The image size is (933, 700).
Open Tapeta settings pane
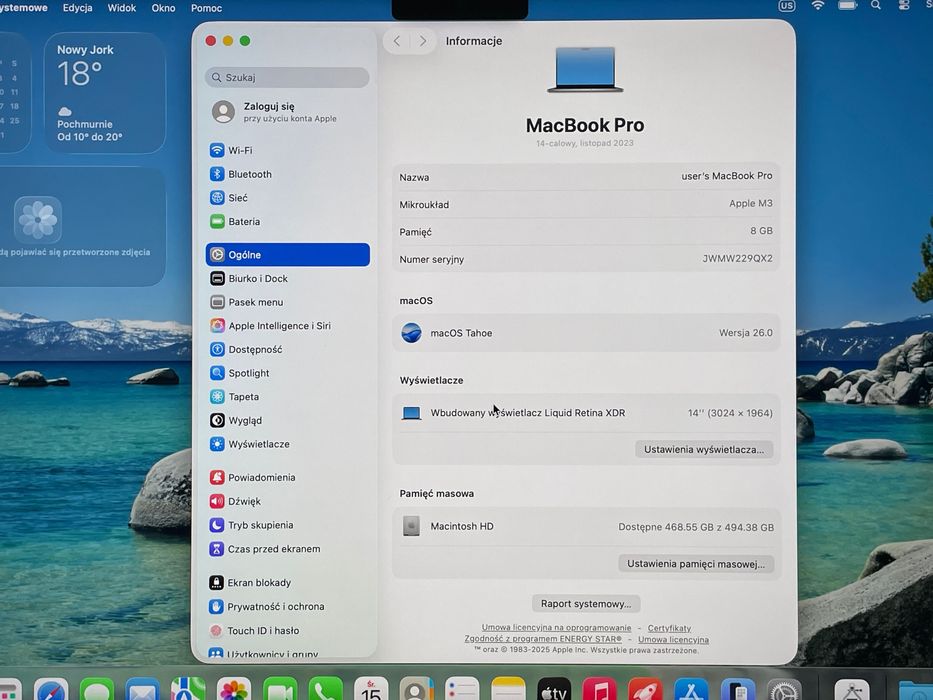(x=234, y=397)
